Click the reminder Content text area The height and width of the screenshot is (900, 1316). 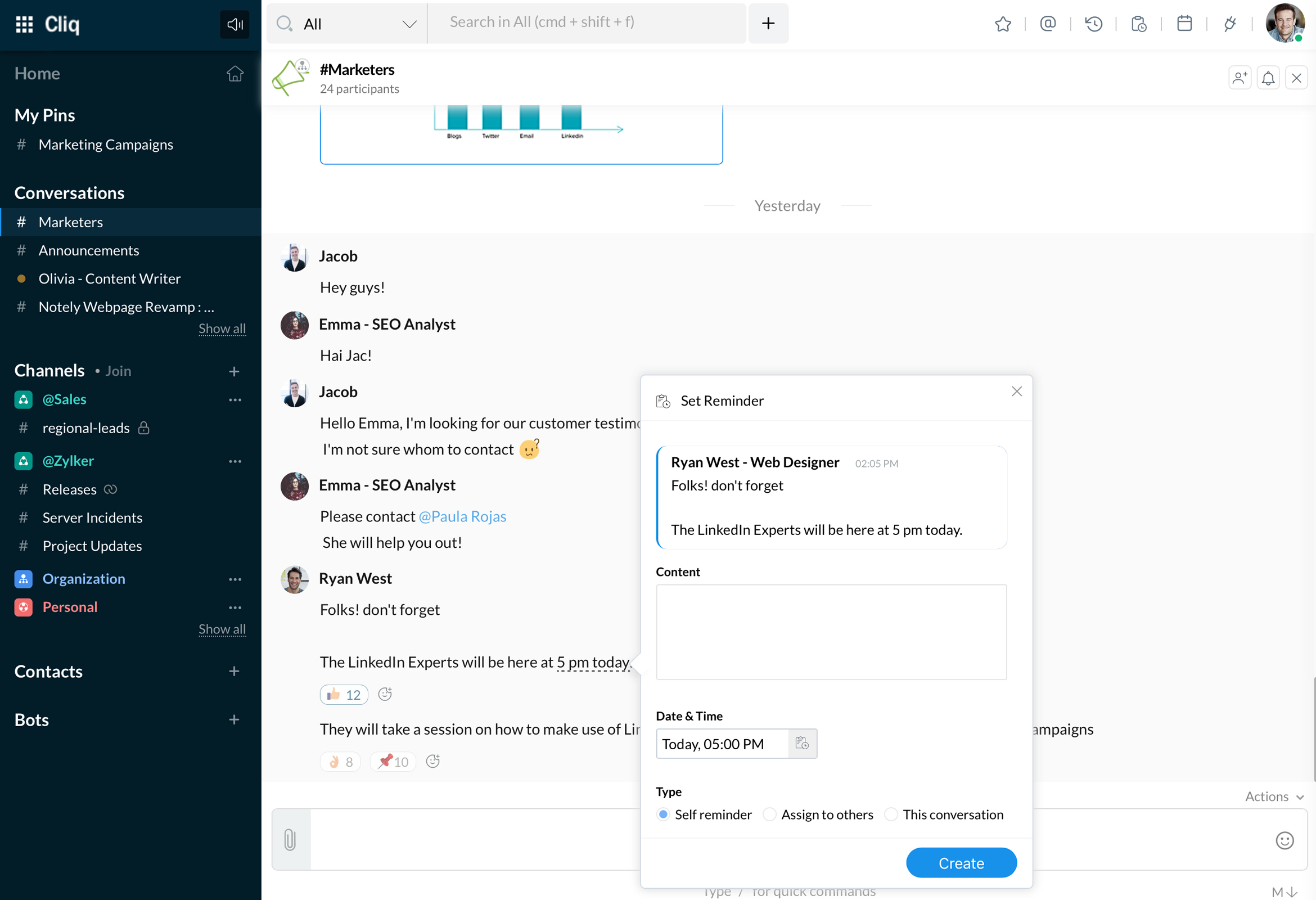[x=831, y=632]
